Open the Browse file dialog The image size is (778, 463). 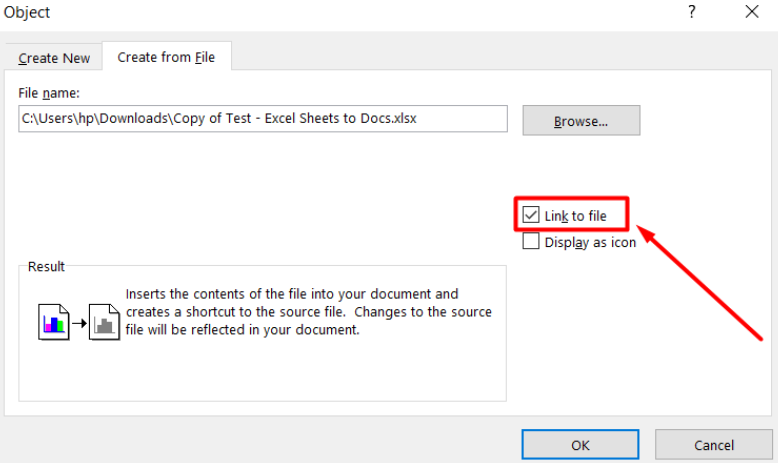point(581,121)
